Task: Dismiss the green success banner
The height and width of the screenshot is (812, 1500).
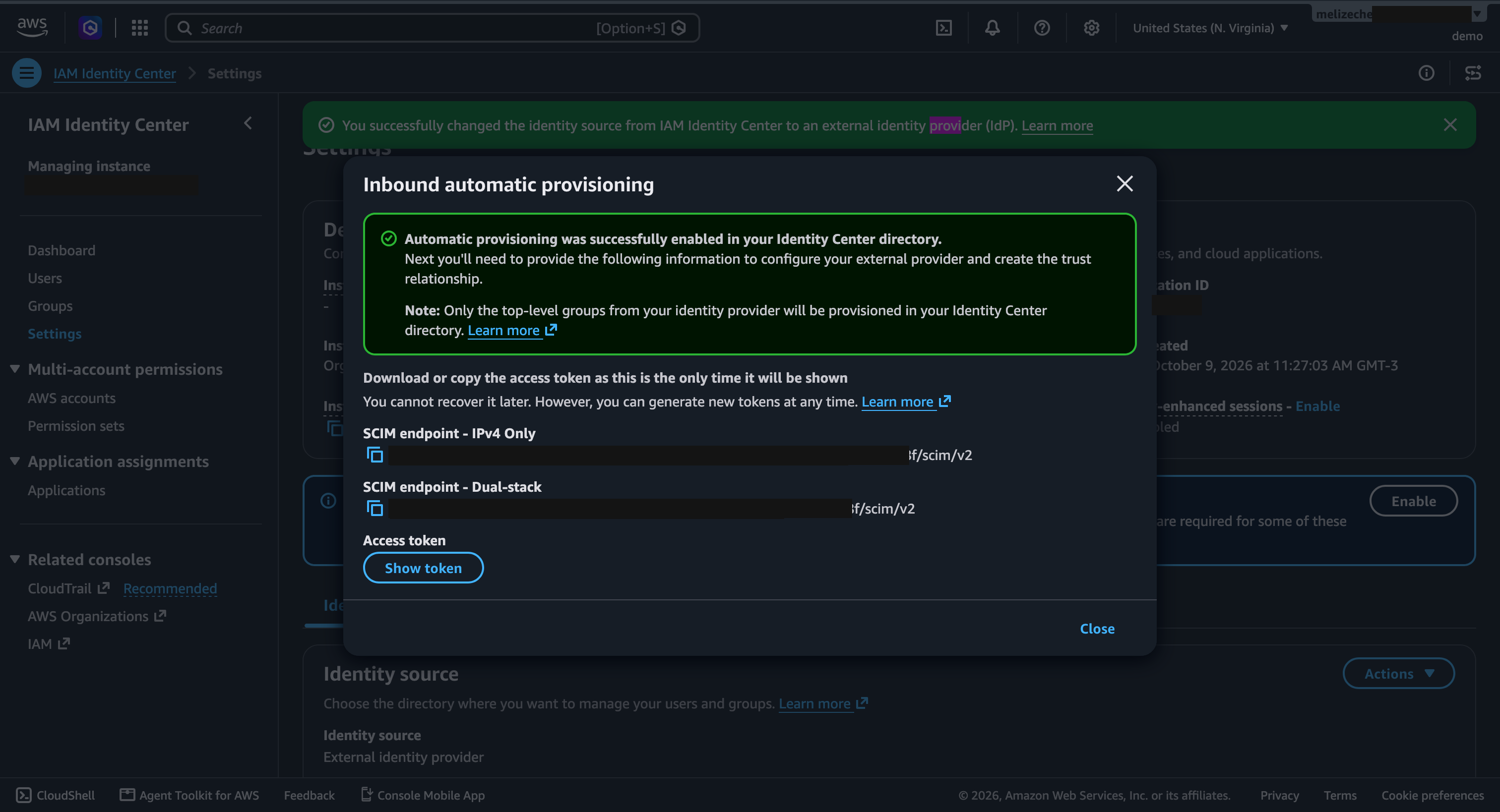Action: (1450, 124)
